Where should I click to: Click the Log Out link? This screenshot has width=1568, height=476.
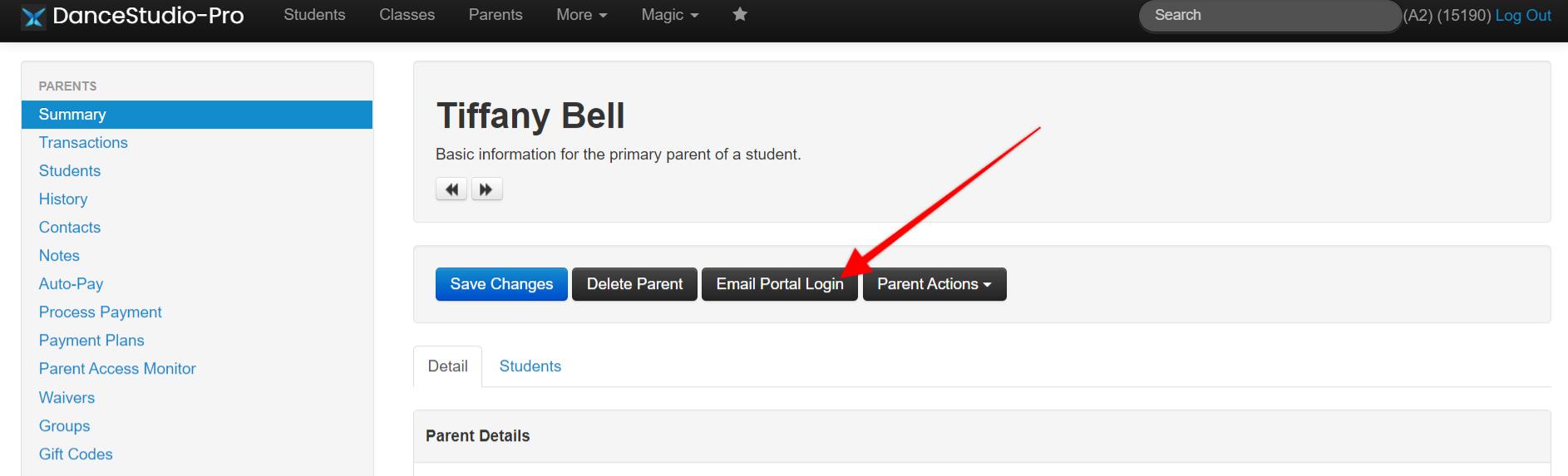point(1523,15)
